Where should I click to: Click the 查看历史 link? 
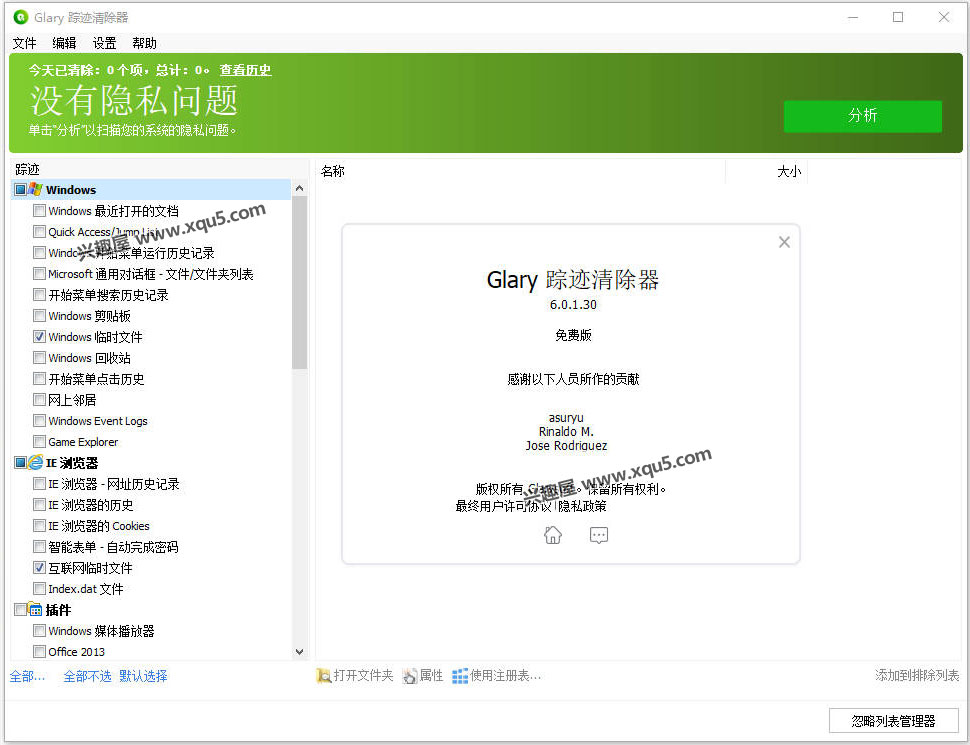point(245,70)
